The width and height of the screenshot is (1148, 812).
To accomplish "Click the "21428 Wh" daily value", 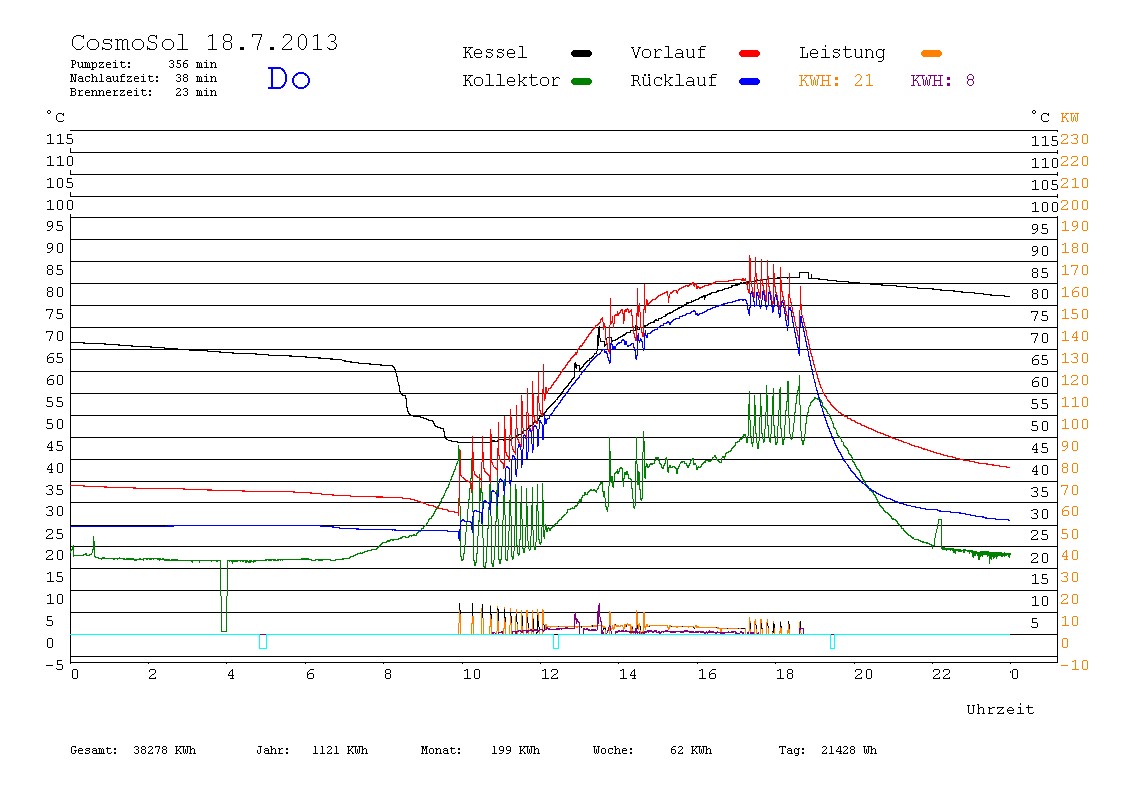I will pos(849,750).
